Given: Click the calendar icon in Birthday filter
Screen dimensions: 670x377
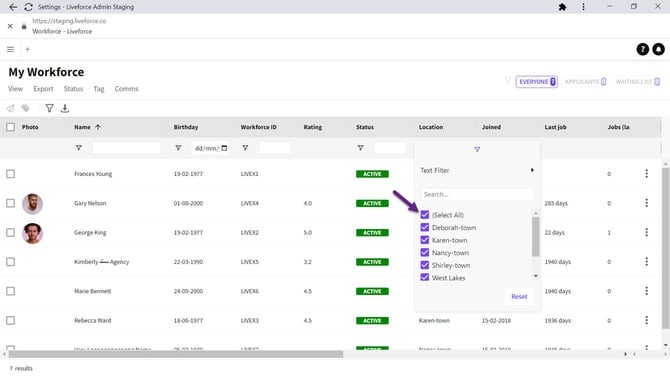Looking at the screenshot, I should pos(224,148).
